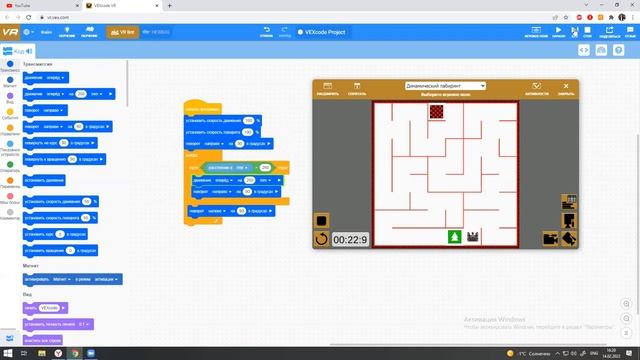Screen dimensions: 640x360
Task: Close the playground window
Action: coord(566,89)
